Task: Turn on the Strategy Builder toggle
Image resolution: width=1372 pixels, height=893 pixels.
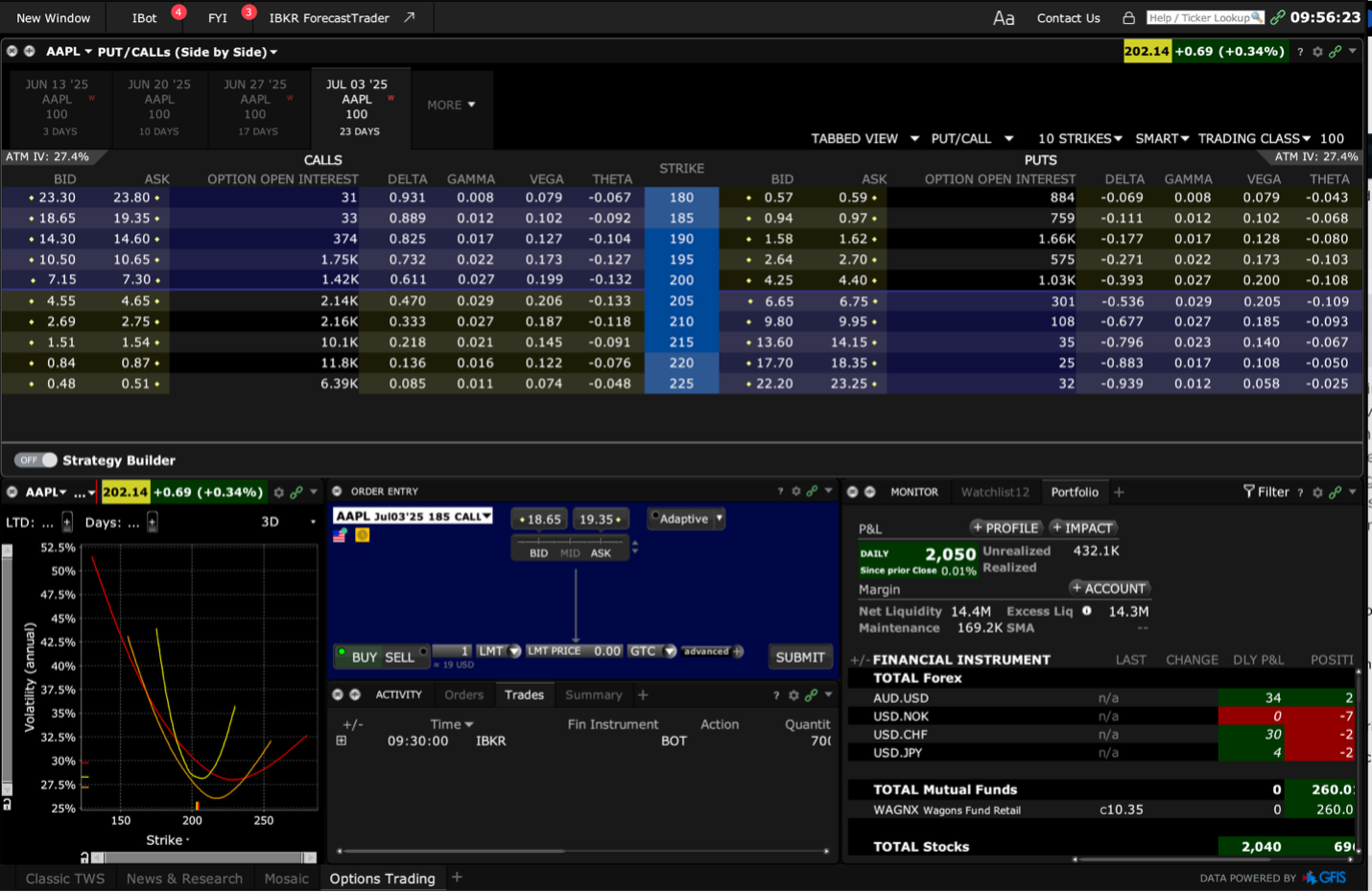Action: click(x=35, y=460)
